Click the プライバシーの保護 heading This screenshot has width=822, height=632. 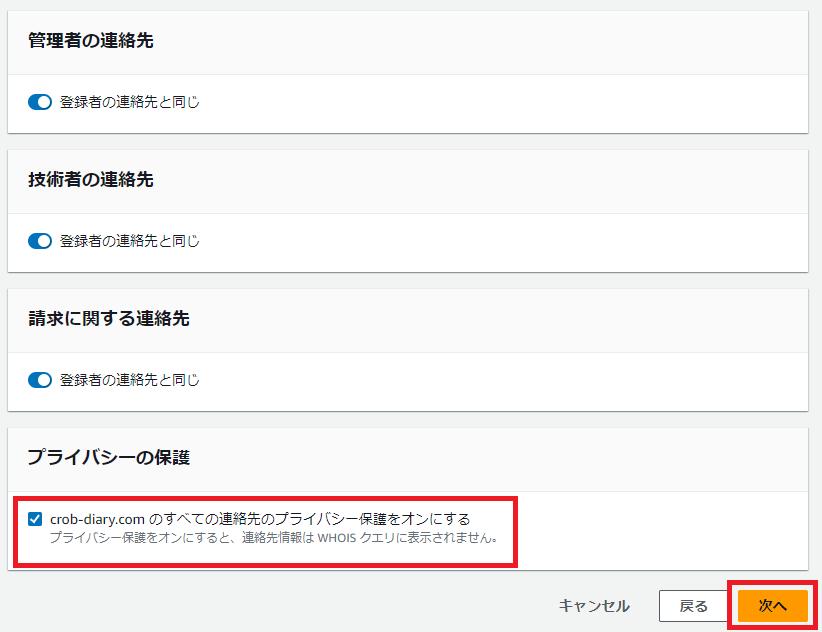pyautogui.click(x=109, y=457)
